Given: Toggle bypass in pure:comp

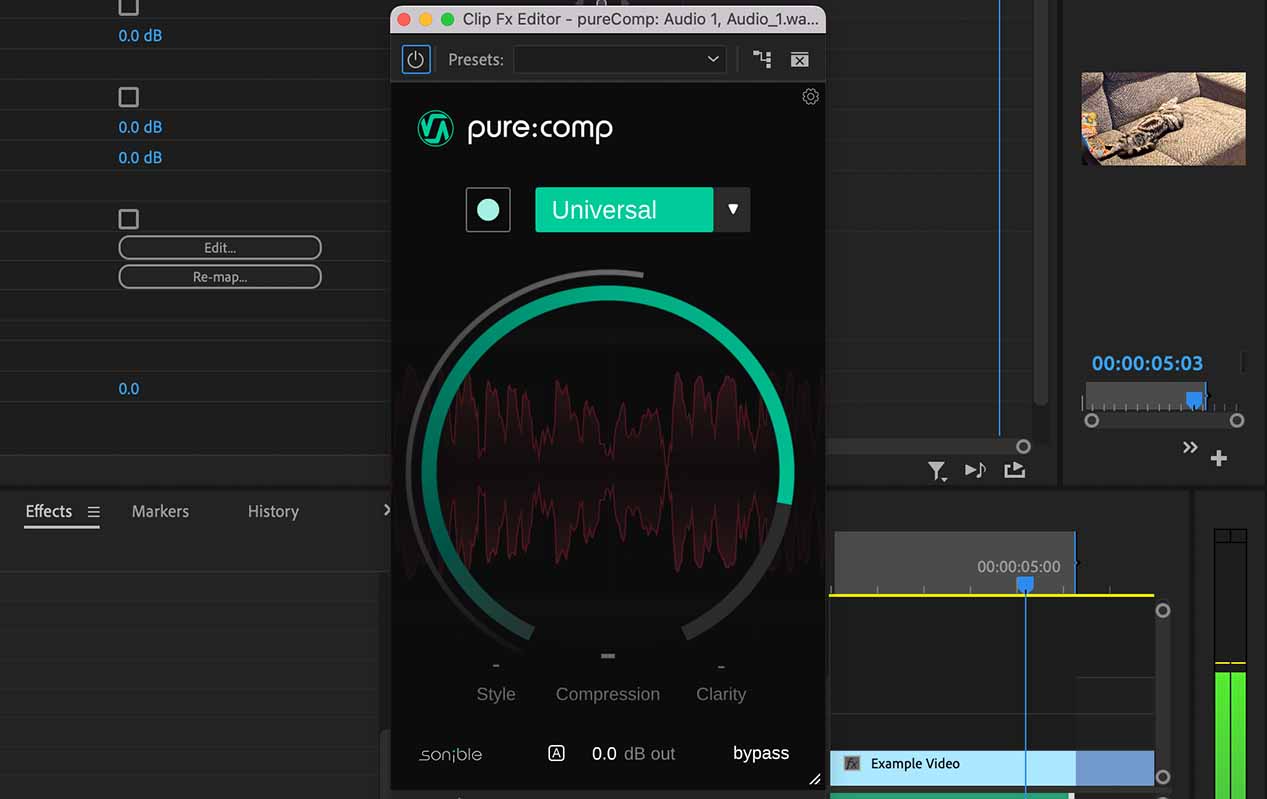Looking at the screenshot, I should (761, 753).
